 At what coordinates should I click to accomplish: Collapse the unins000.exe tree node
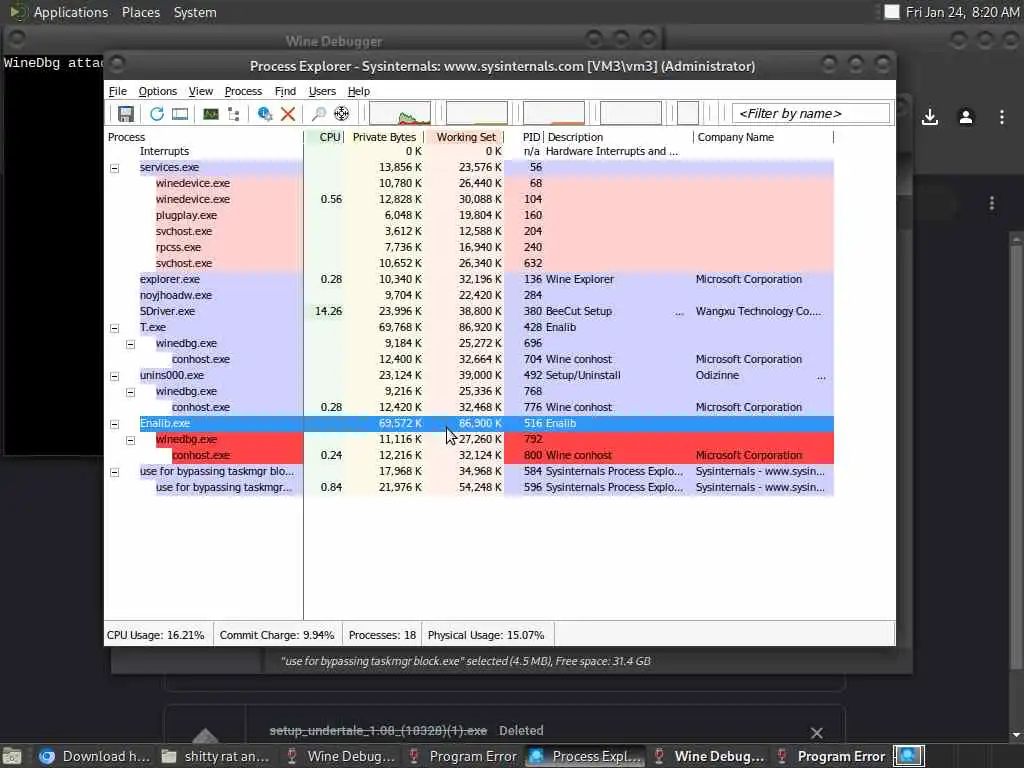point(115,376)
